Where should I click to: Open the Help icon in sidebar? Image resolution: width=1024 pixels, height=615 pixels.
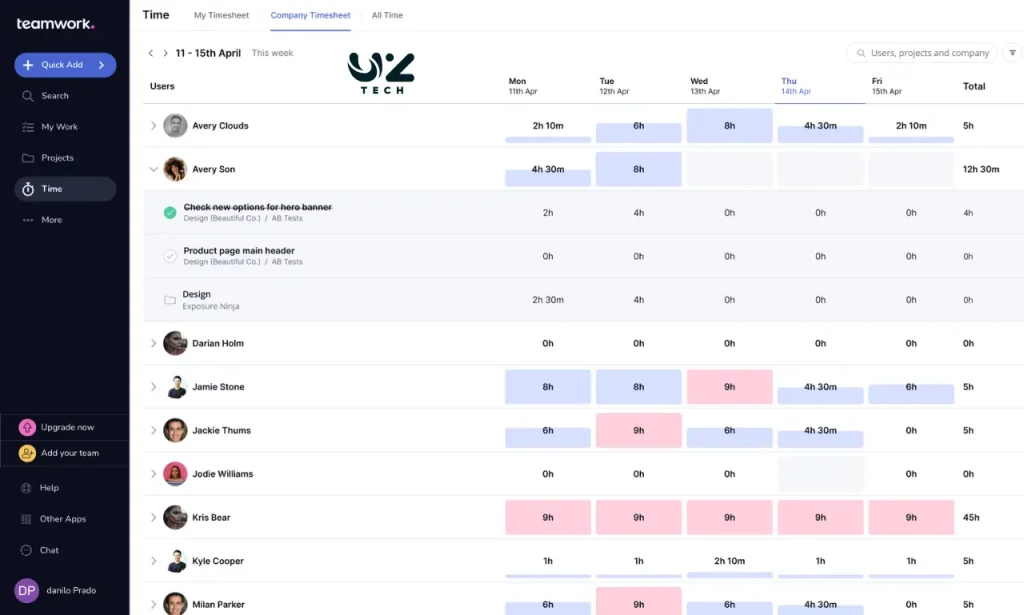27,488
